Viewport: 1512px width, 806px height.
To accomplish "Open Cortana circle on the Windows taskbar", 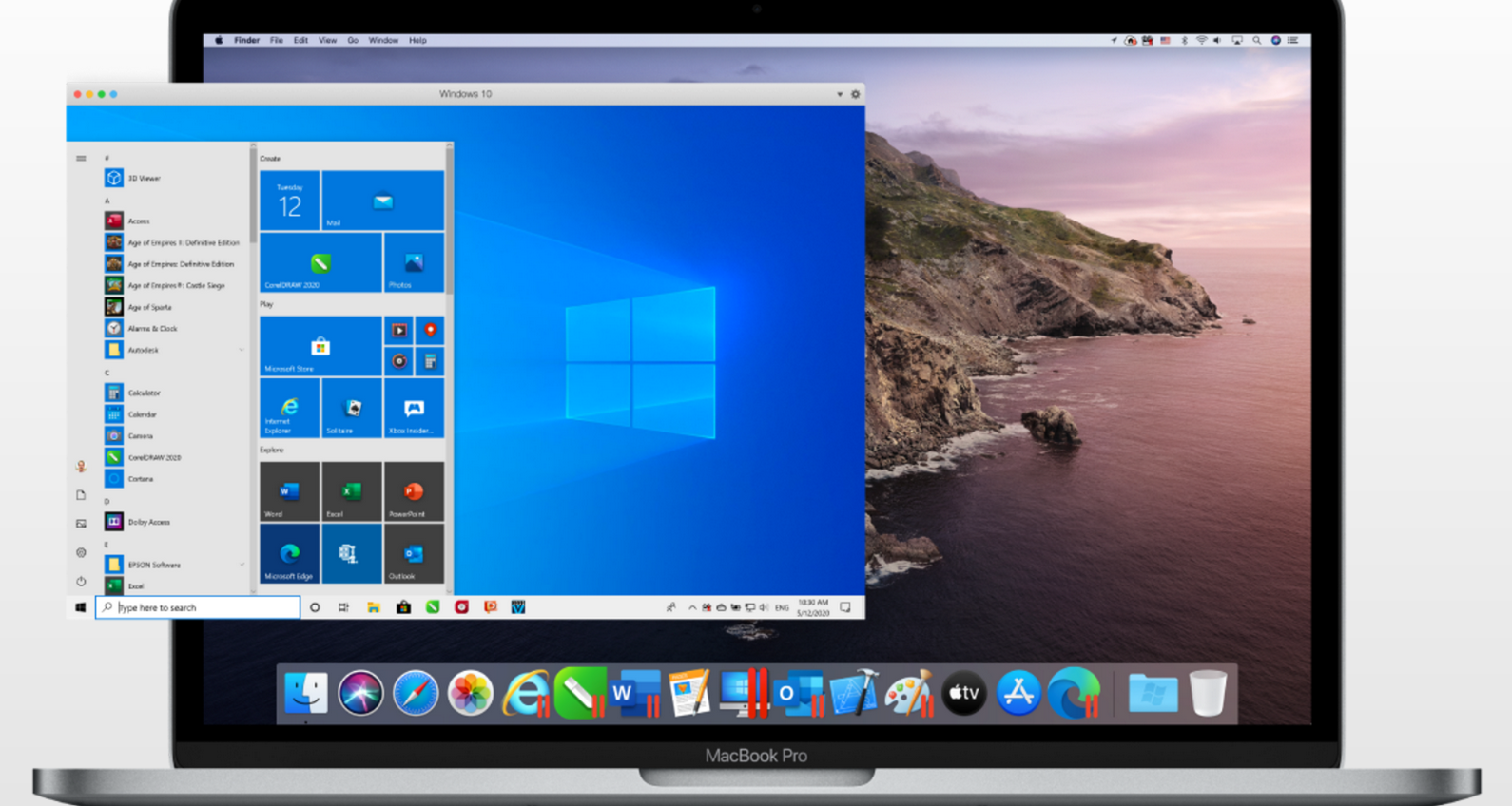I will 315,607.
